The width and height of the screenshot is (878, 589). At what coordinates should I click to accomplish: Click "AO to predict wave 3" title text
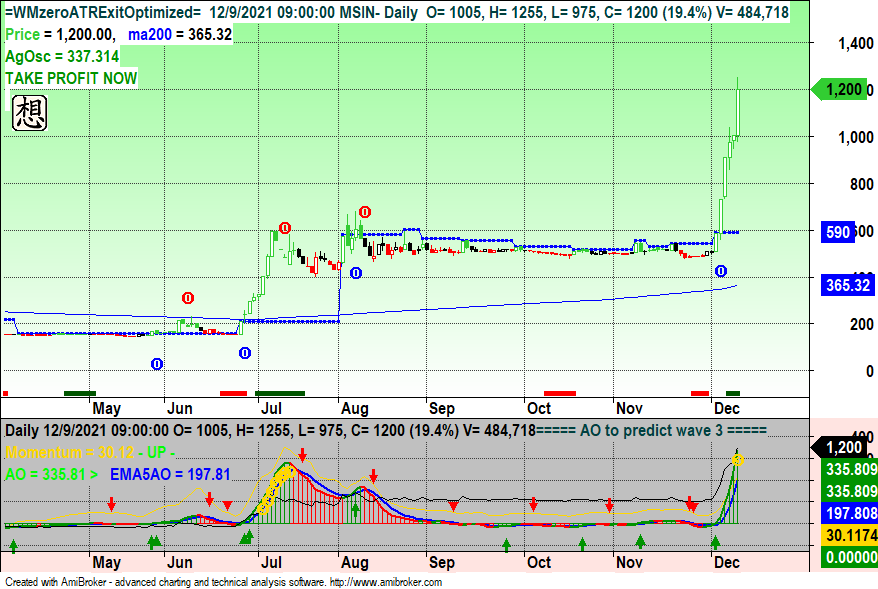(x=652, y=431)
